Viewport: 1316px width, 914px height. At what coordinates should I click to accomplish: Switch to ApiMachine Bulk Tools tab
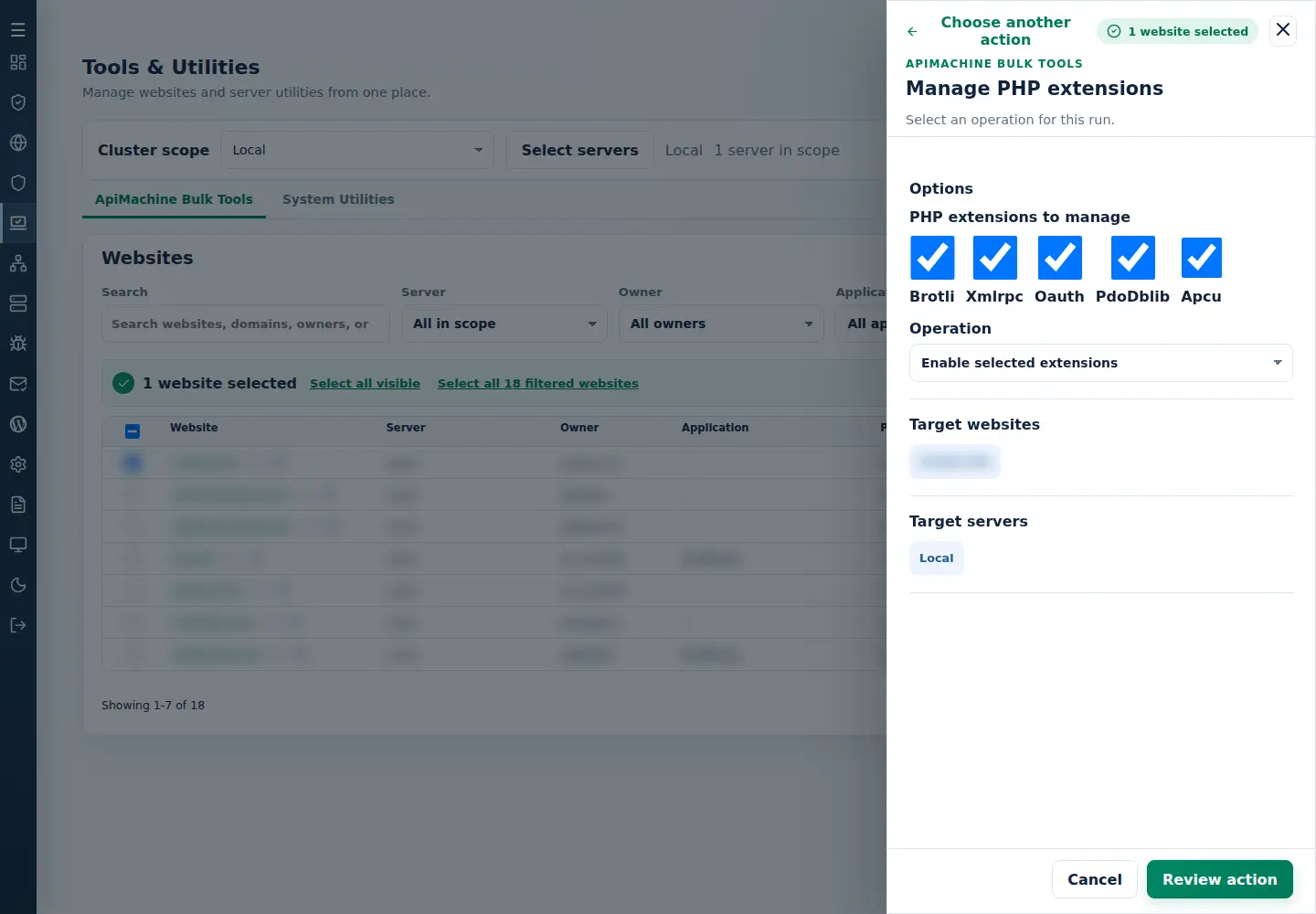(174, 199)
